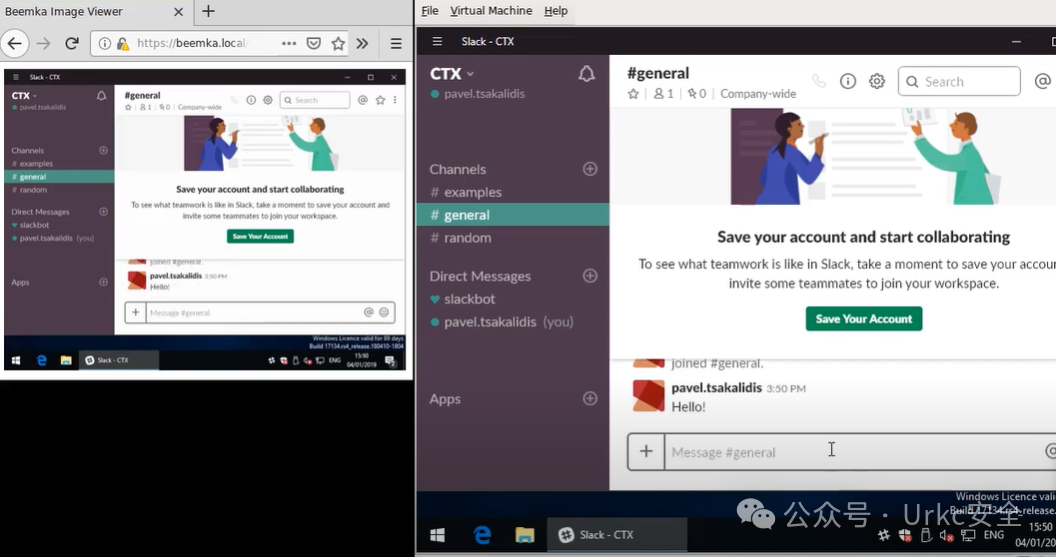Open channel settings gear in VM Slack

coord(877,81)
